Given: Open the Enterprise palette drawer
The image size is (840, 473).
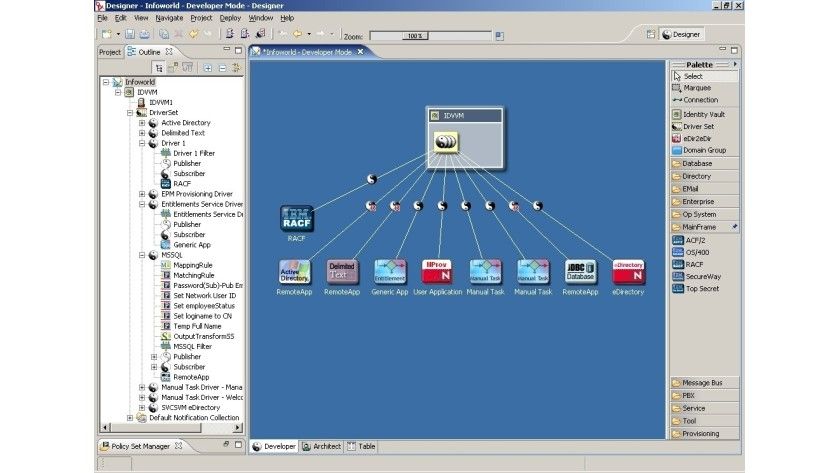Looking at the screenshot, I should point(704,201).
